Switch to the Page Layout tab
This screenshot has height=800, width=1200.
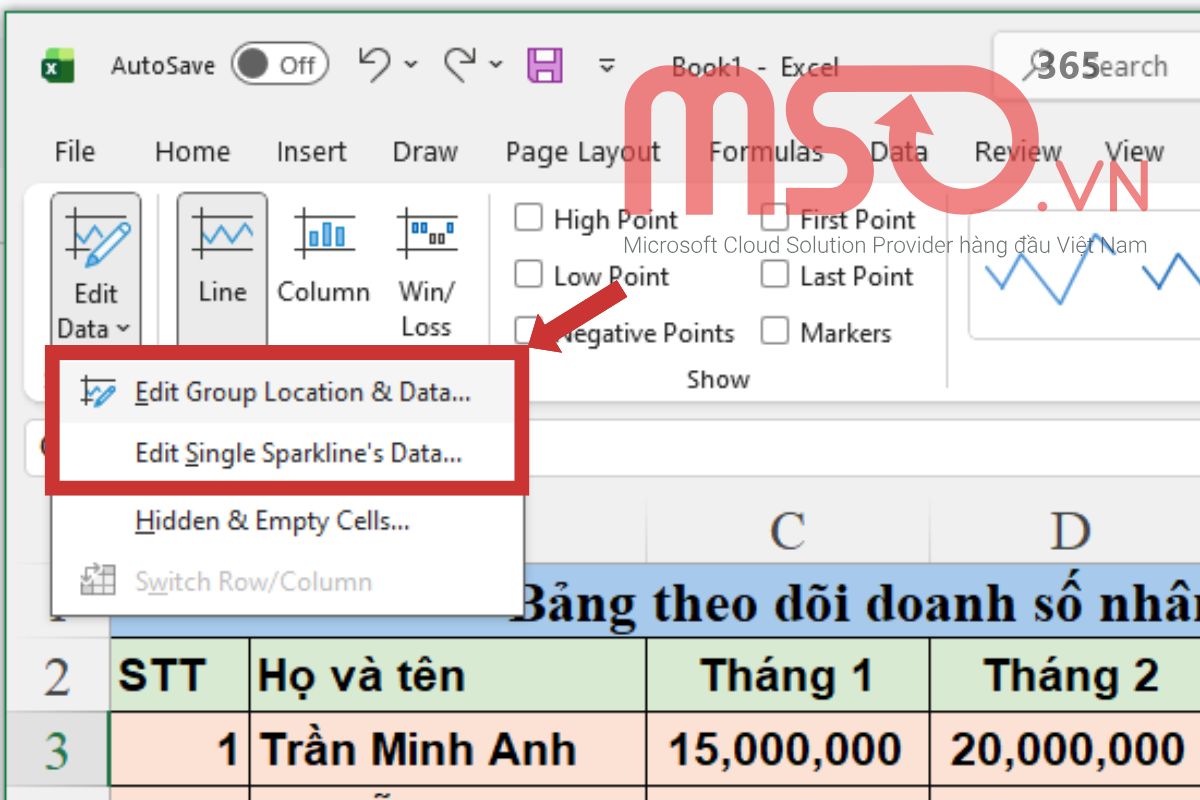pos(582,152)
